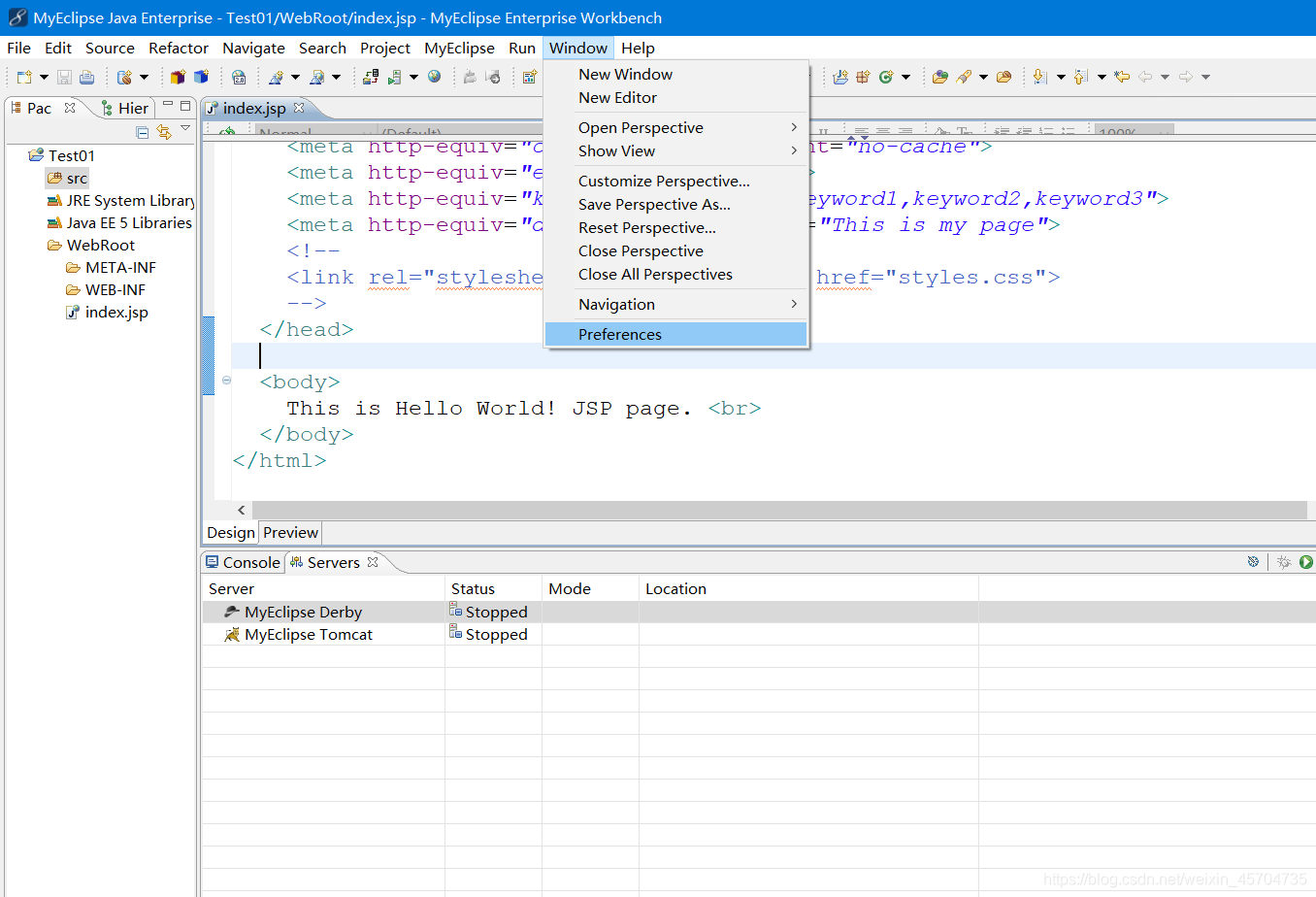
Task: Open the Package Explorer view menu triangle
Action: click(185, 129)
